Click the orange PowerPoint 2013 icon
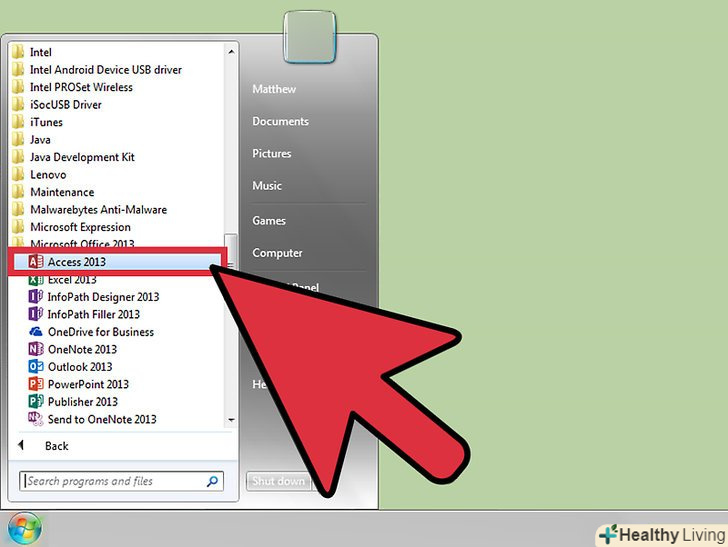This screenshot has width=728, height=547. pyautogui.click(x=36, y=384)
